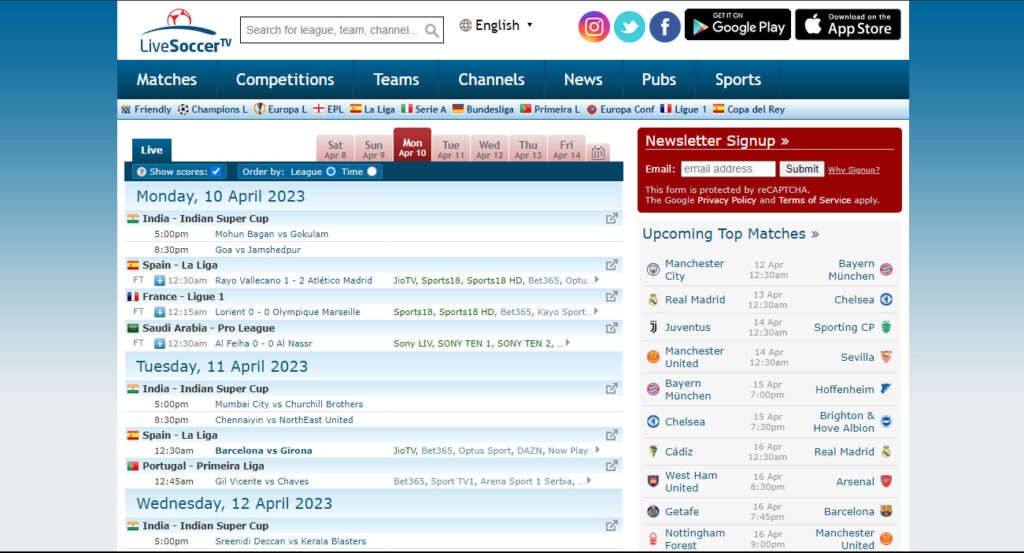
Task: Show more channels for Lorient match
Action: [596, 311]
